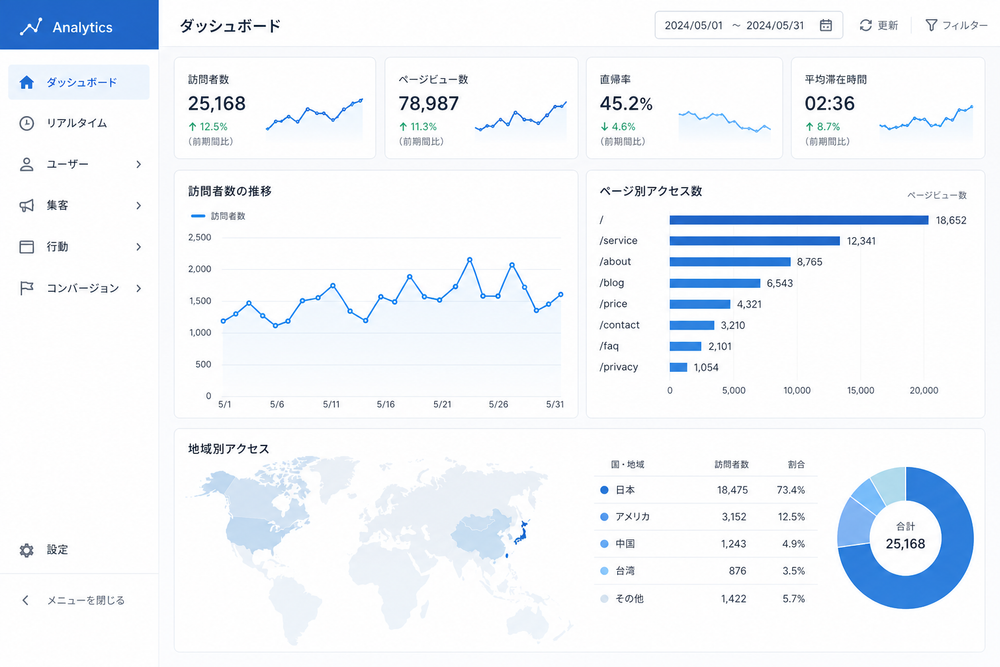Click the 日本 legend color dot
The height and width of the screenshot is (667, 1000).
click(x=605, y=490)
